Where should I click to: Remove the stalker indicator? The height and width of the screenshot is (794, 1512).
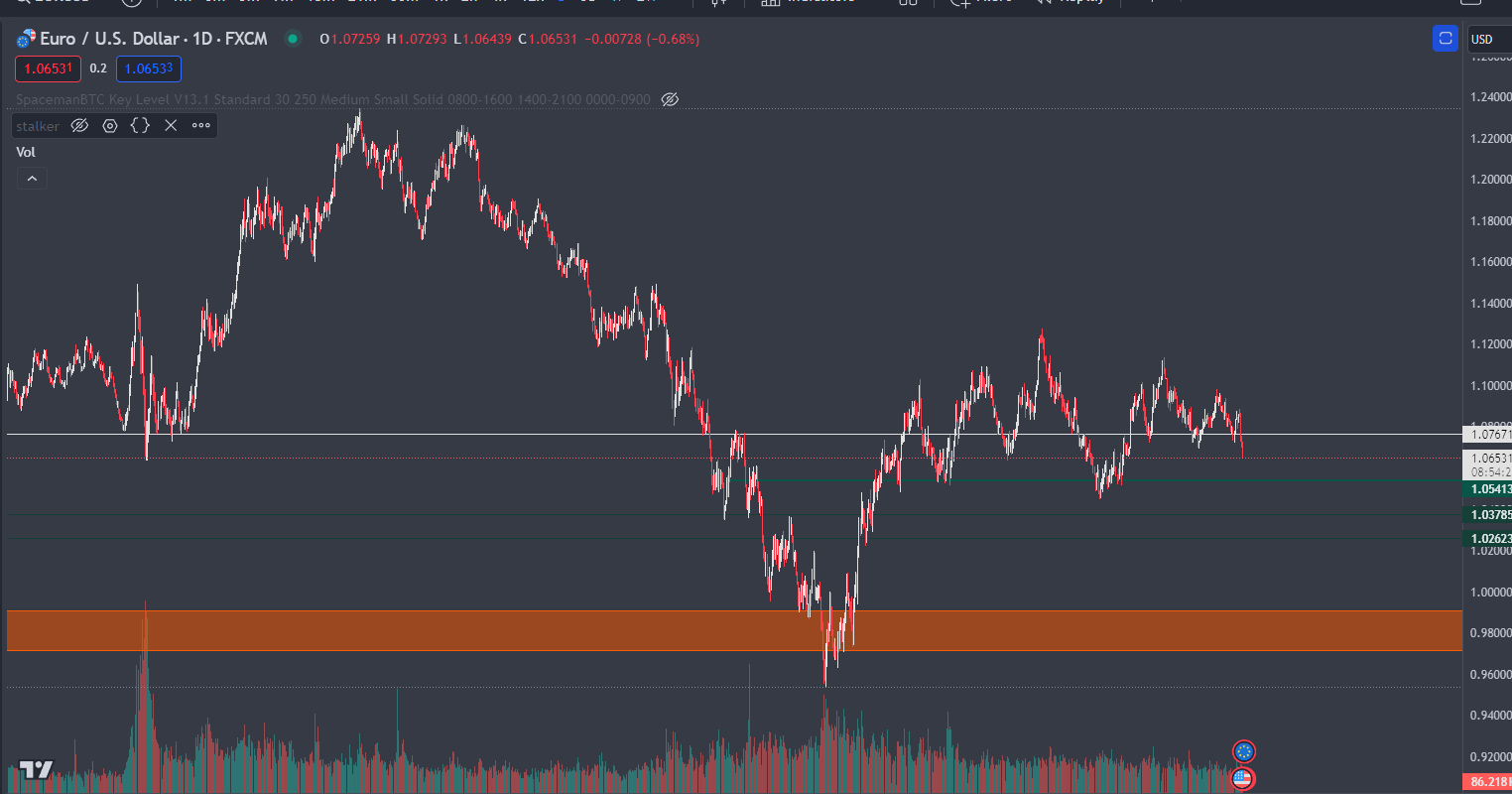pyautogui.click(x=171, y=126)
